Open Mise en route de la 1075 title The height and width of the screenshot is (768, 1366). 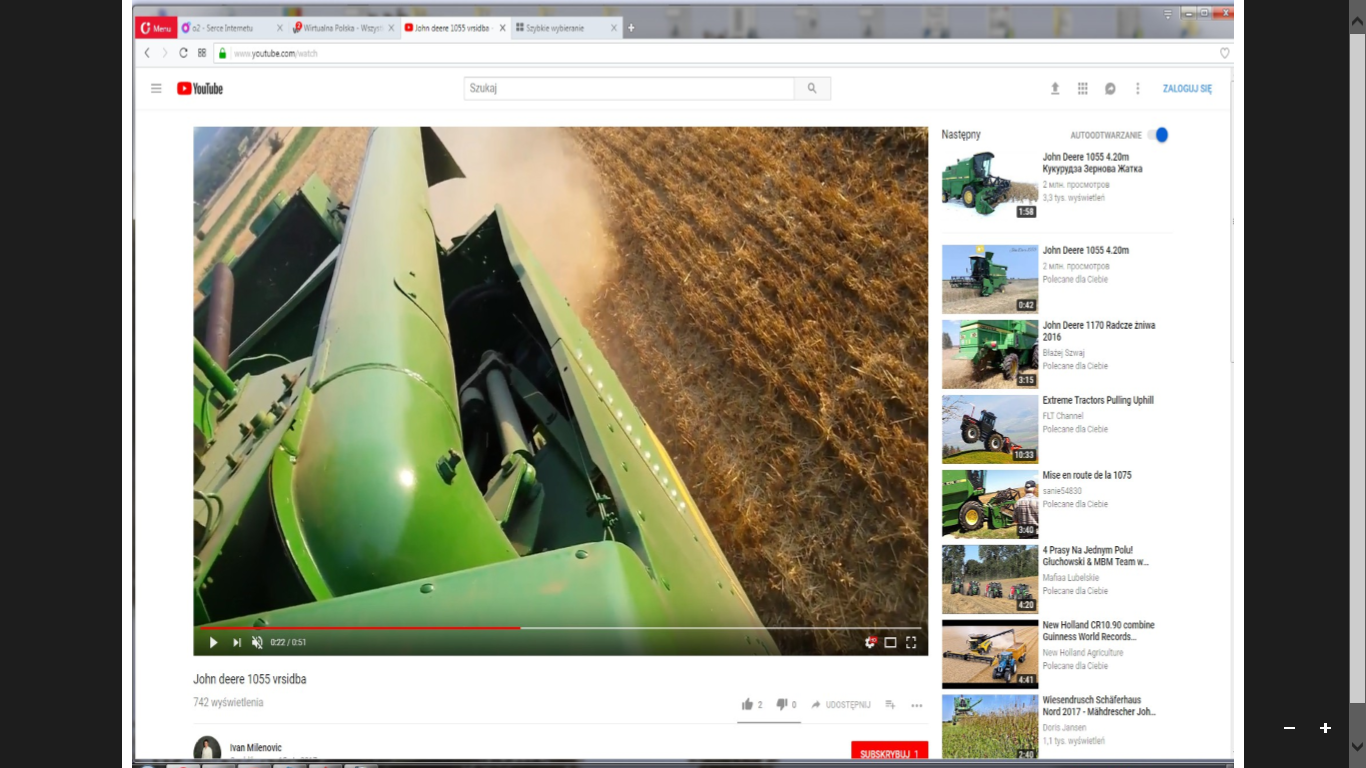coord(1087,475)
